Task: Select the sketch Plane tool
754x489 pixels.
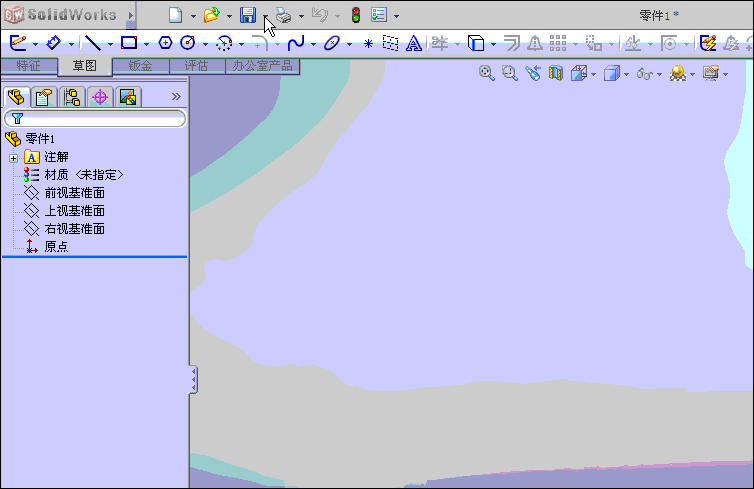Action: [x=390, y=43]
